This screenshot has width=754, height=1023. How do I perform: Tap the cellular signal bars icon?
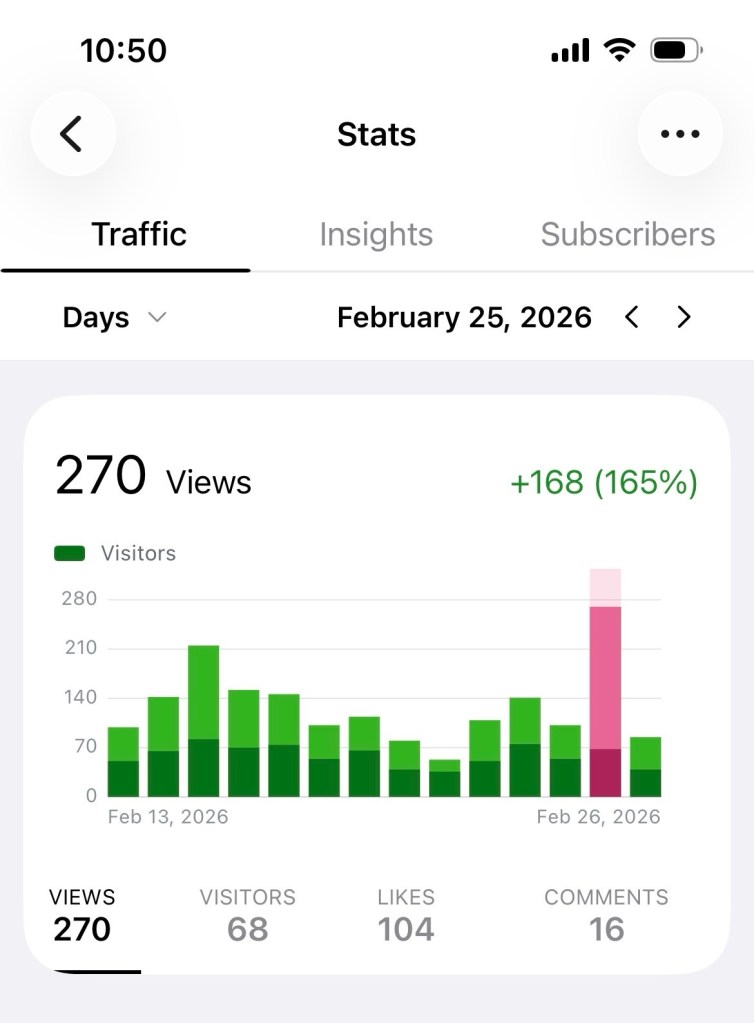[570, 51]
